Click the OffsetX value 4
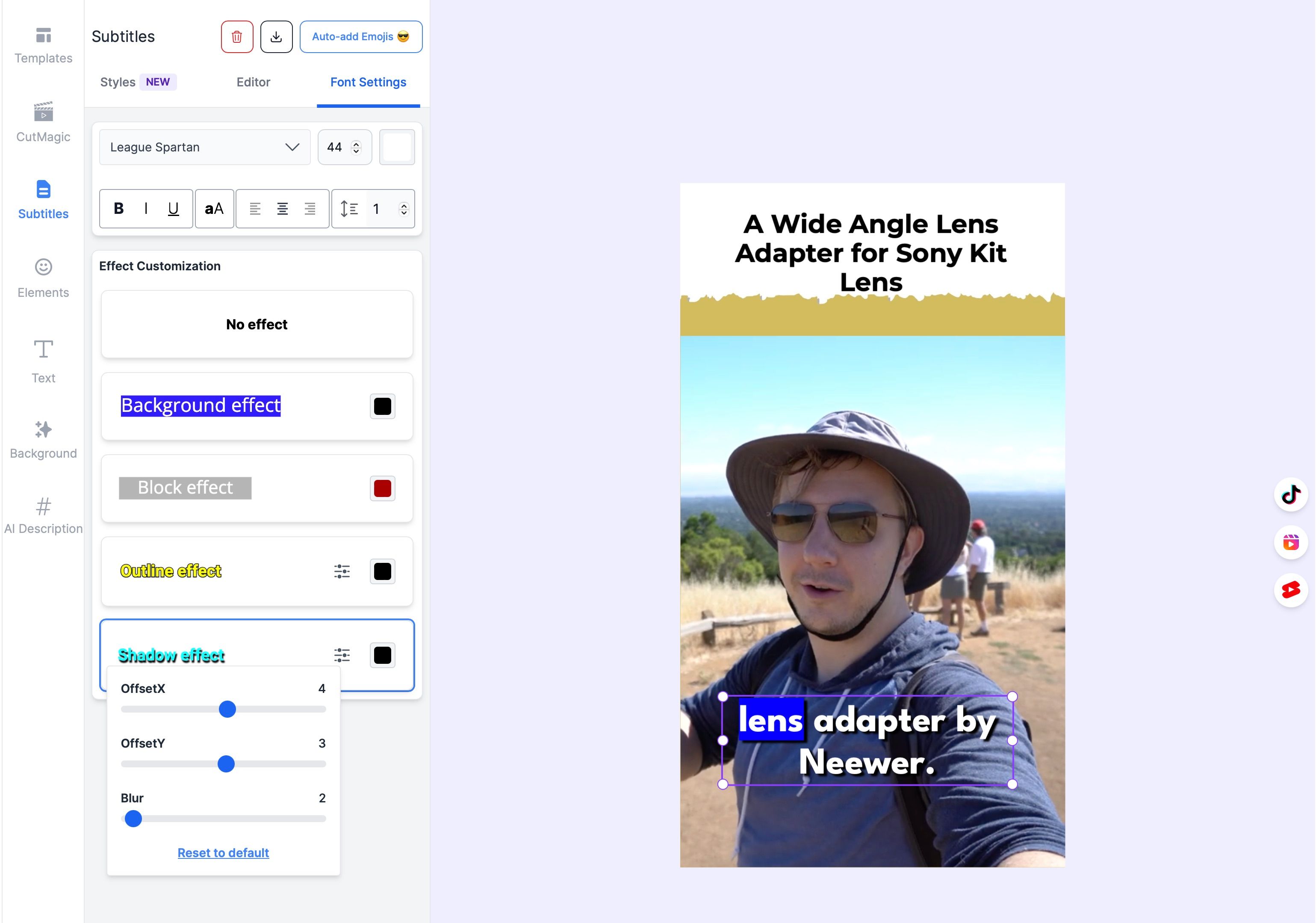The image size is (1316, 923). [322, 689]
